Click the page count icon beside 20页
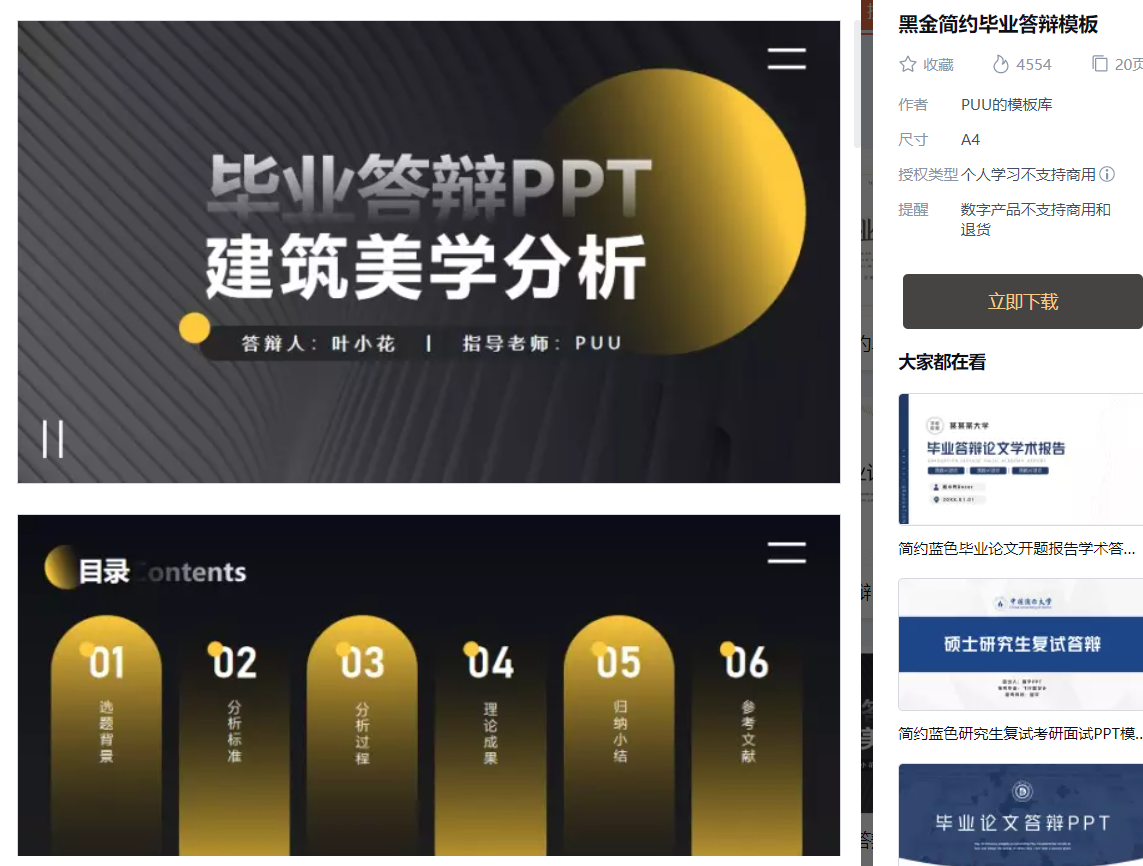This screenshot has width=1143, height=866. coord(1099,64)
